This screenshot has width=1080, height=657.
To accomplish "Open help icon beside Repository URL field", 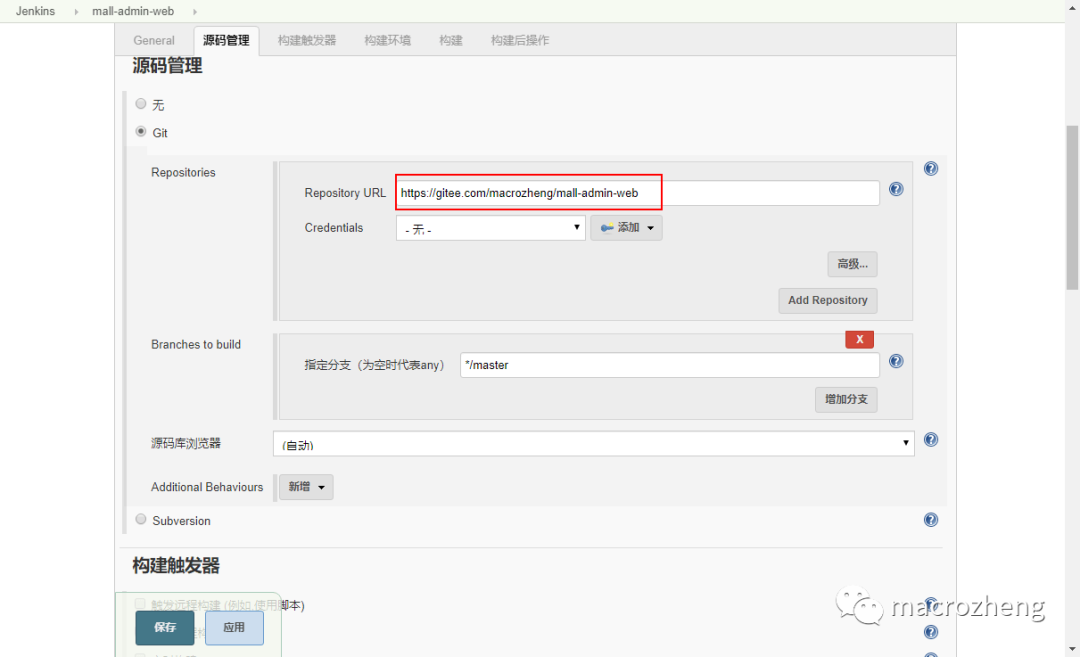I will point(895,189).
